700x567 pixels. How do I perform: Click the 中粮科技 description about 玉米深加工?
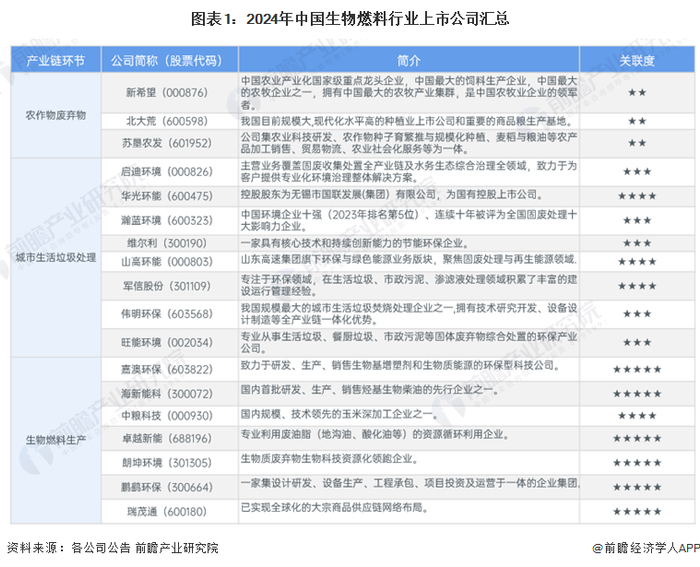[x=340, y=414]
